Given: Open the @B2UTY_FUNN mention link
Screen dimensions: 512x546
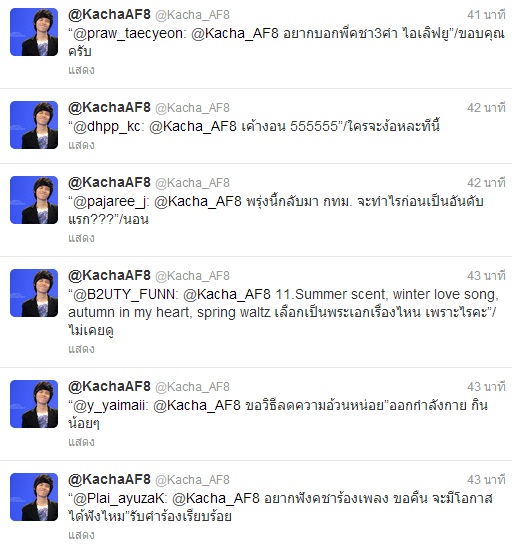Looking at the screenshot, I should (124, 295).
